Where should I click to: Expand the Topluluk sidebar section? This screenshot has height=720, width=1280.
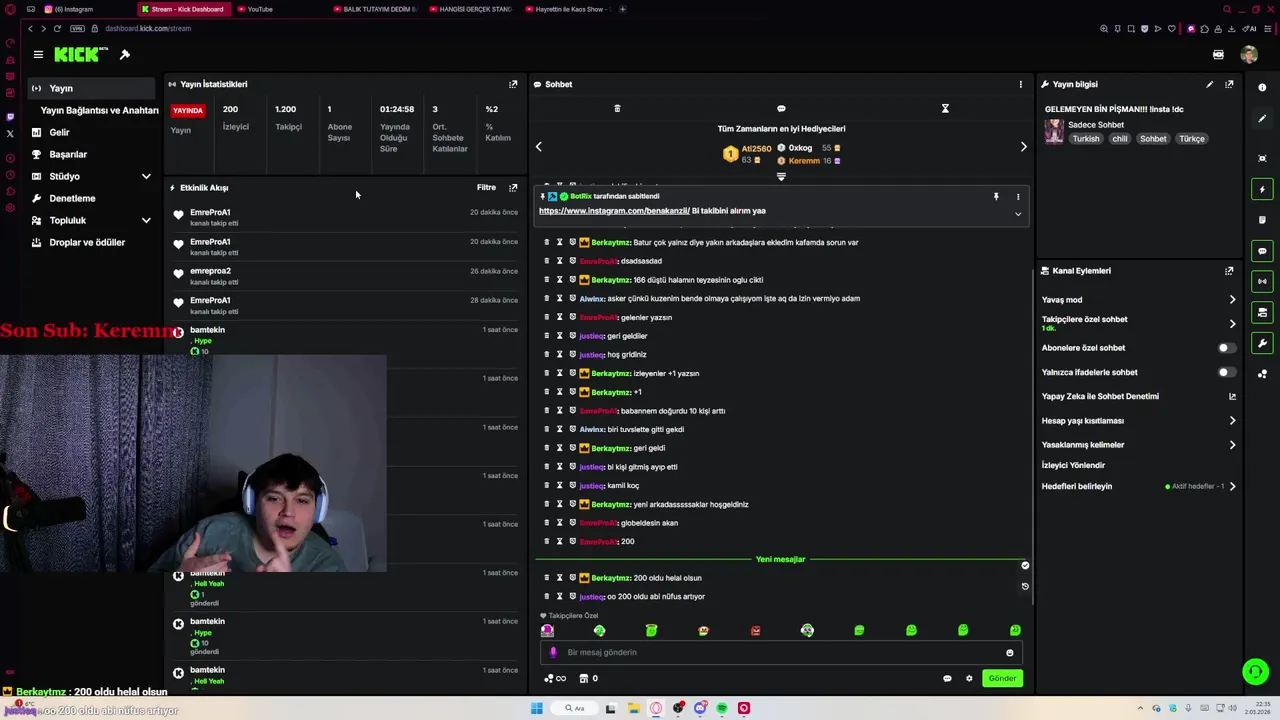click(146, 220)
